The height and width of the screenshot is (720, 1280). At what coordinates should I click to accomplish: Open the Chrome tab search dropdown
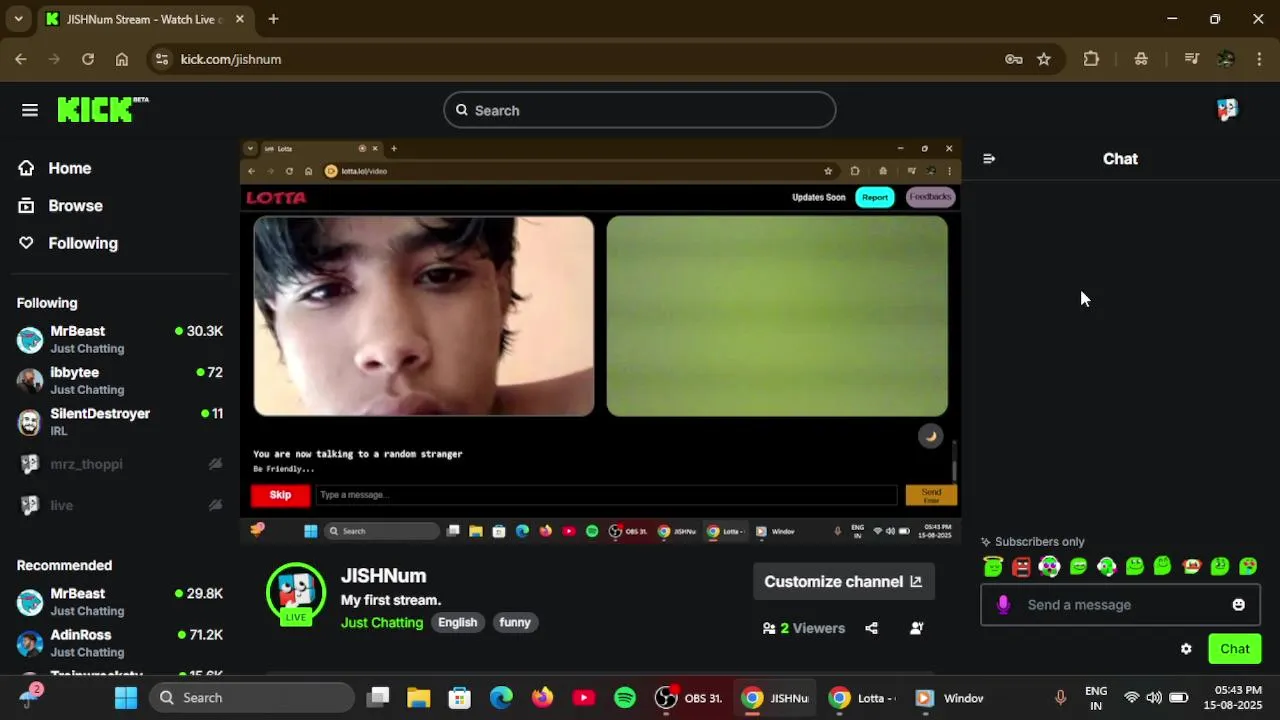[x=18, y=19]
